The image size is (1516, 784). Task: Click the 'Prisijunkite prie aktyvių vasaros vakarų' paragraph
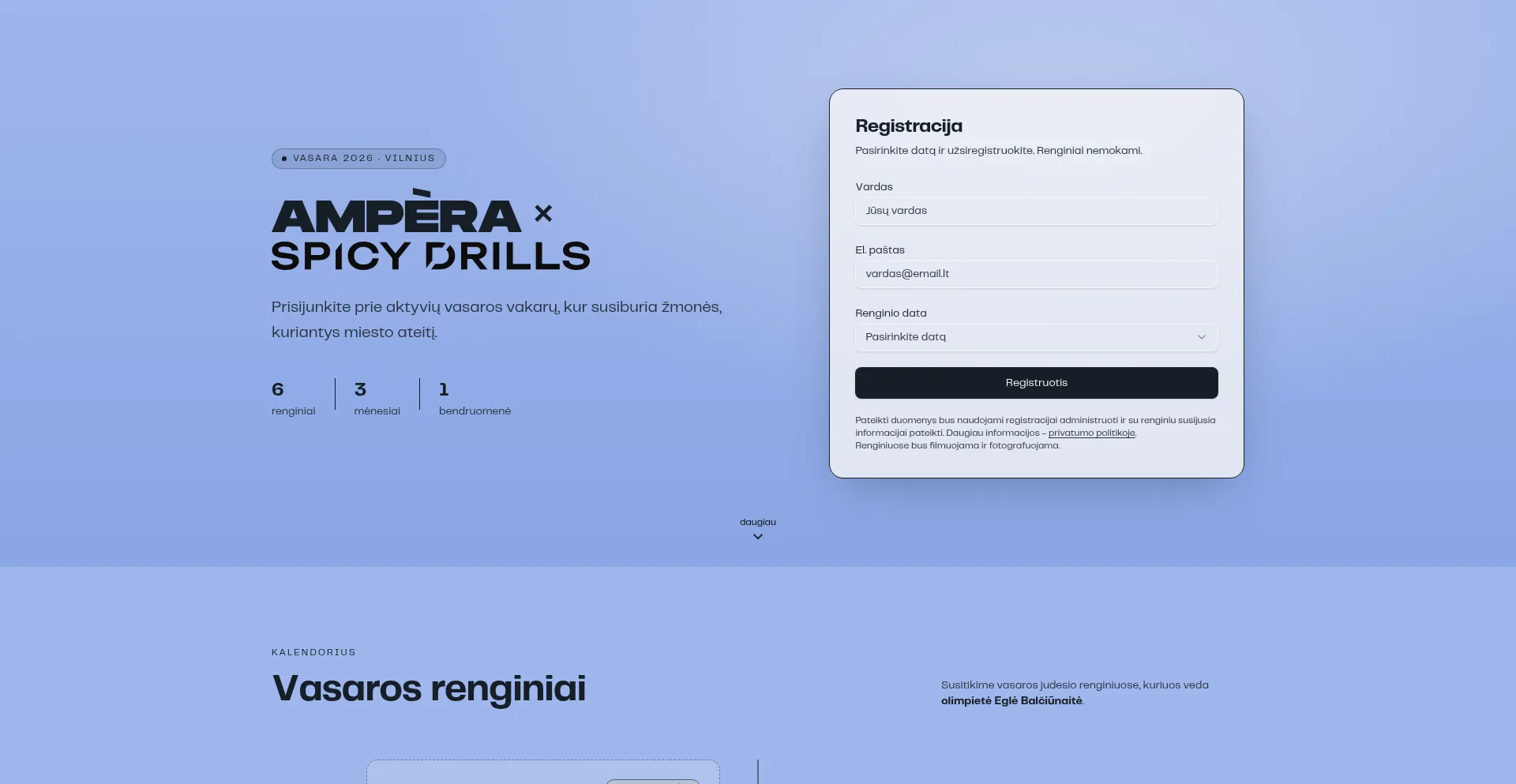pos(497,320)
